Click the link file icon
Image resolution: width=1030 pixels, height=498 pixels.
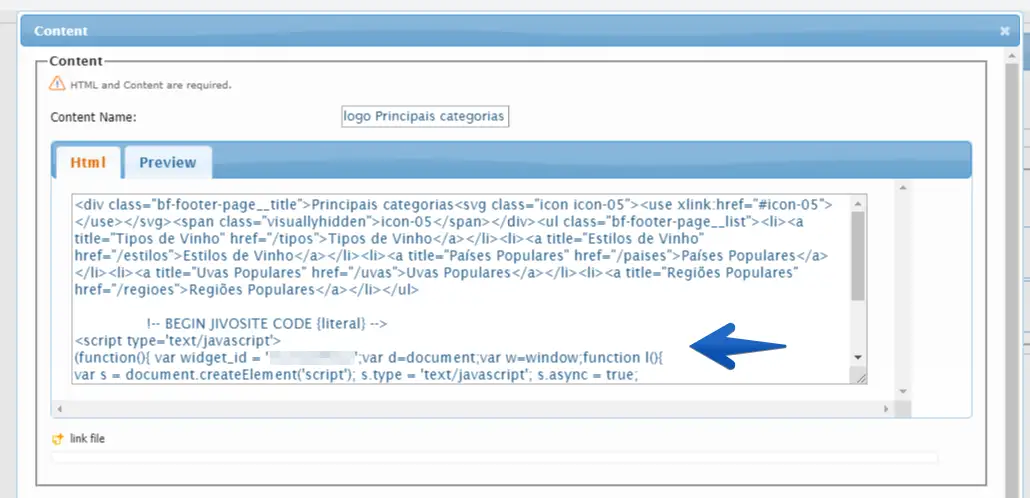pyautogui.click(x=58, y=439)
